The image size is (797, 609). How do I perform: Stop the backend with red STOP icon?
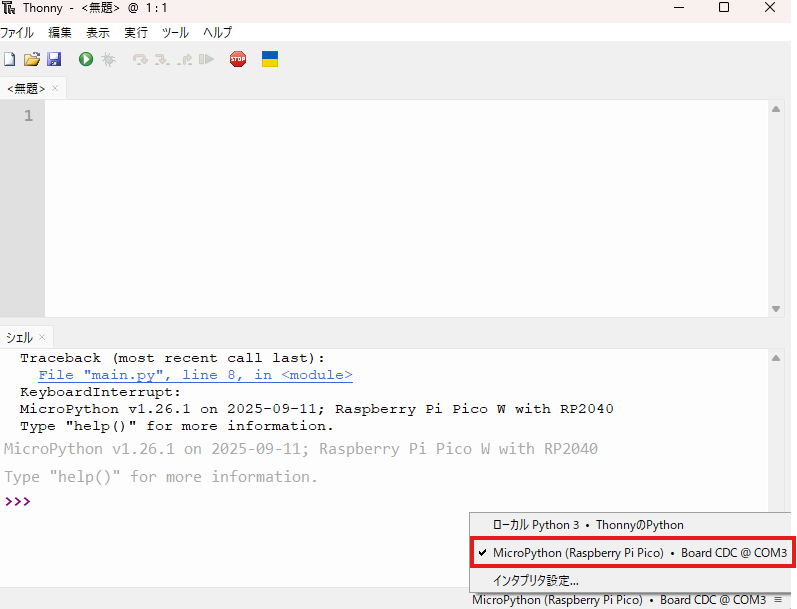pos(238,59)
